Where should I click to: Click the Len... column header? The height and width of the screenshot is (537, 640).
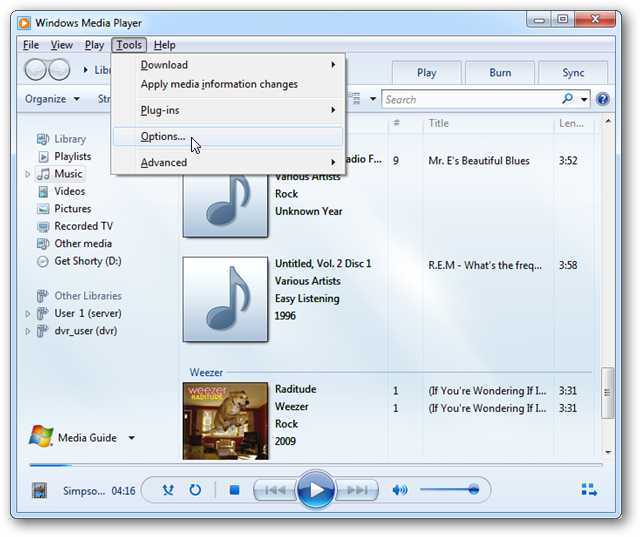(571, 124)
